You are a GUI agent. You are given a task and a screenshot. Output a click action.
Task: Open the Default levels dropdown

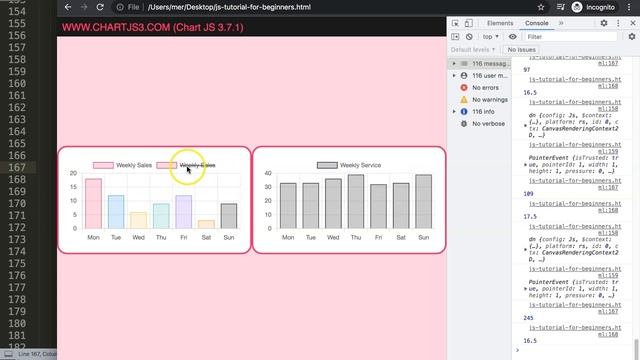[473, 49]
